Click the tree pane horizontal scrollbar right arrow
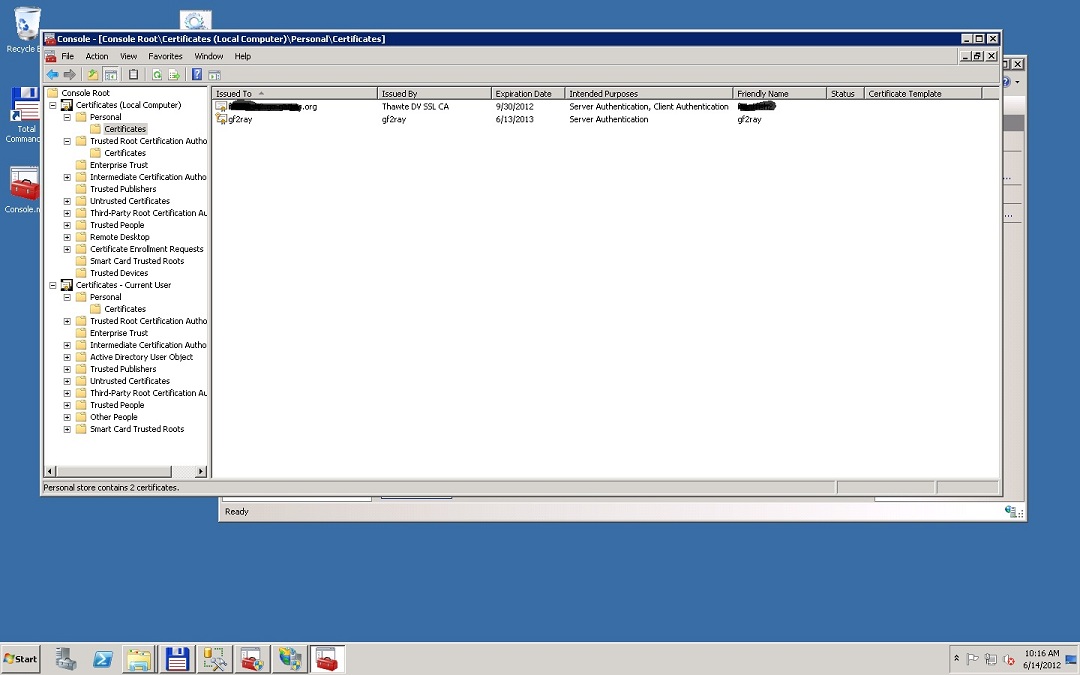Screen dimensions: 1080x675 click(x=201, y=471)
